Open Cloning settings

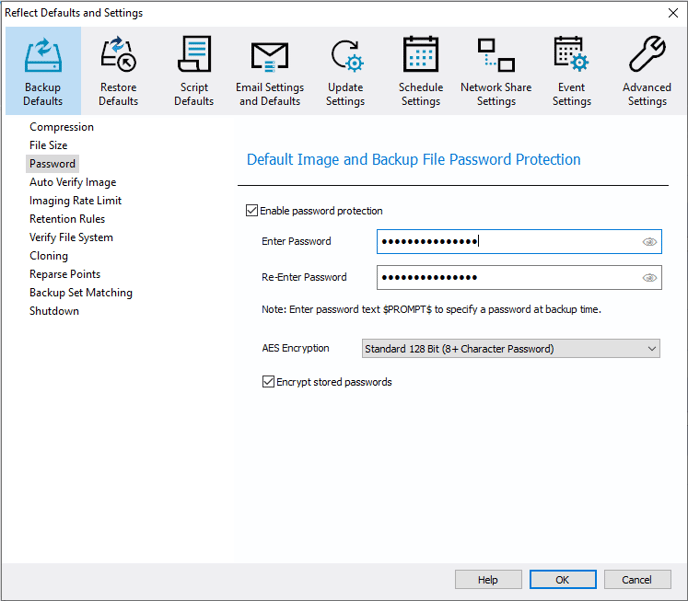pos(48,256)
